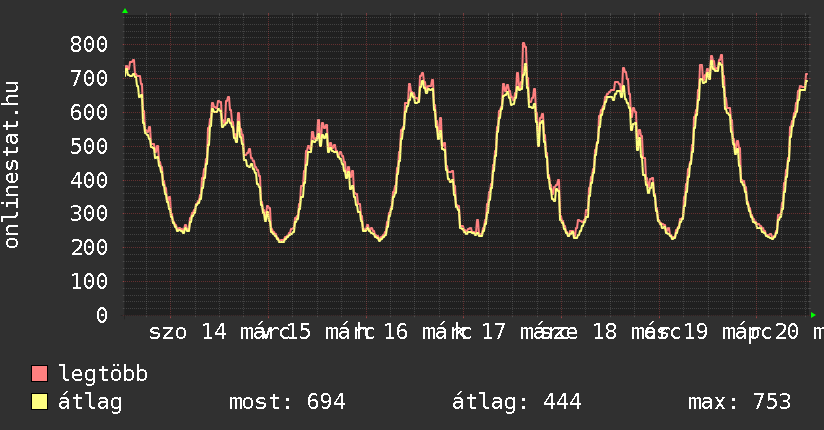This screenshot has height=430, width=824.
Task: Click the 'most: 694' statistic
Action: [x=287, y=402]
